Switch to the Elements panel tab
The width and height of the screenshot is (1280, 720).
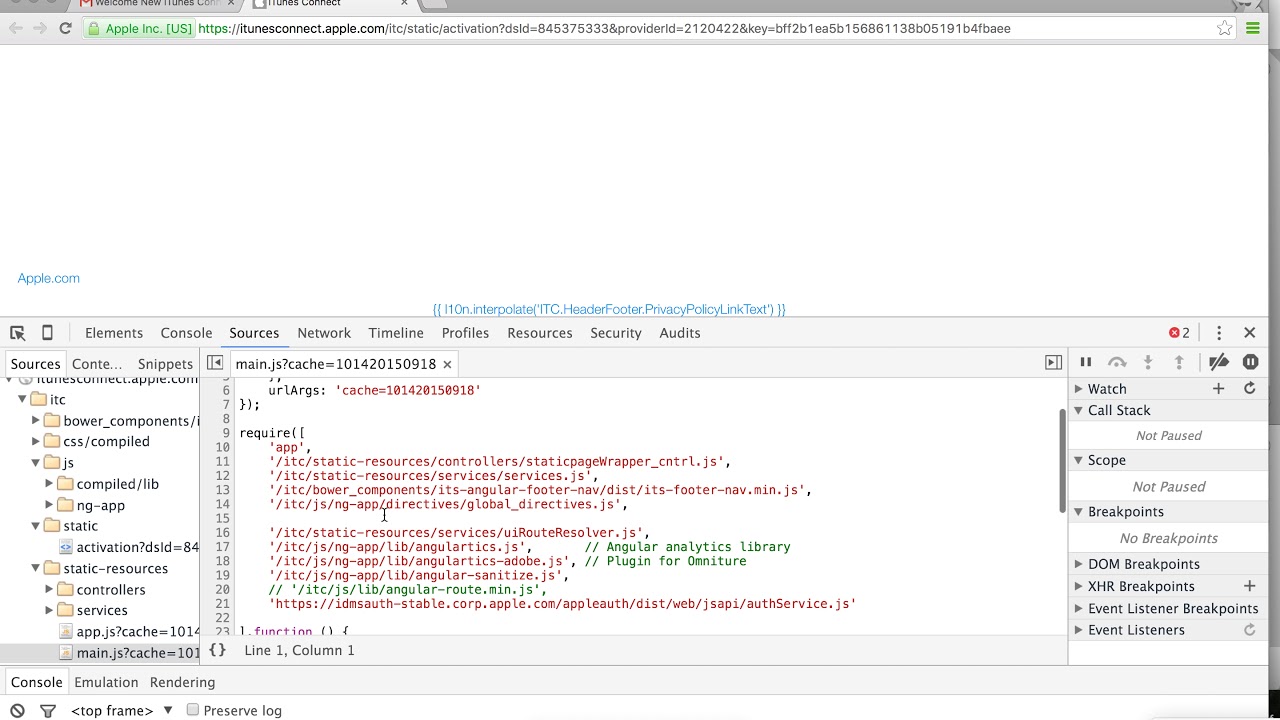pyautogui.click(x=114, y=333)
